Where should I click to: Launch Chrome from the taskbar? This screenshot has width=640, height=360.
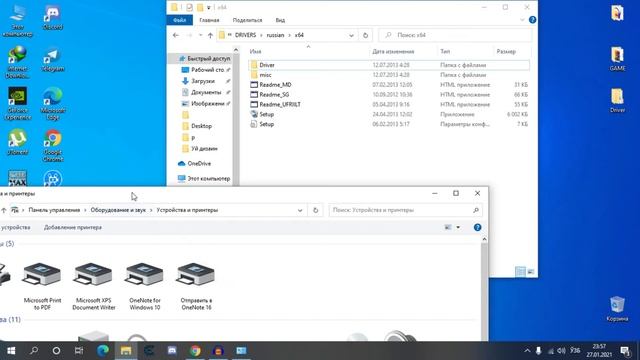tap(195, 351)
